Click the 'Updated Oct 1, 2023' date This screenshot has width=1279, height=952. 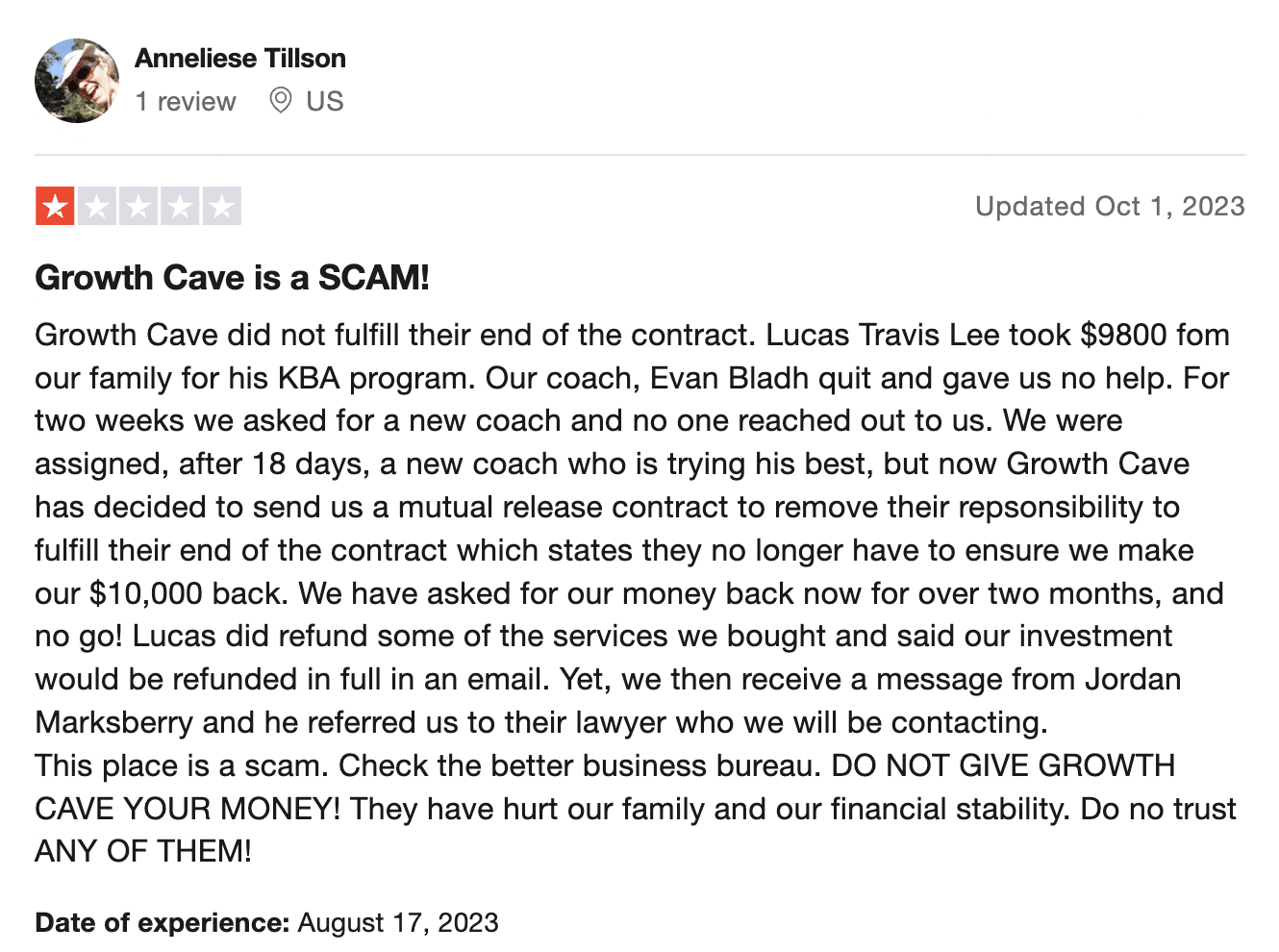click(1110, 206)
